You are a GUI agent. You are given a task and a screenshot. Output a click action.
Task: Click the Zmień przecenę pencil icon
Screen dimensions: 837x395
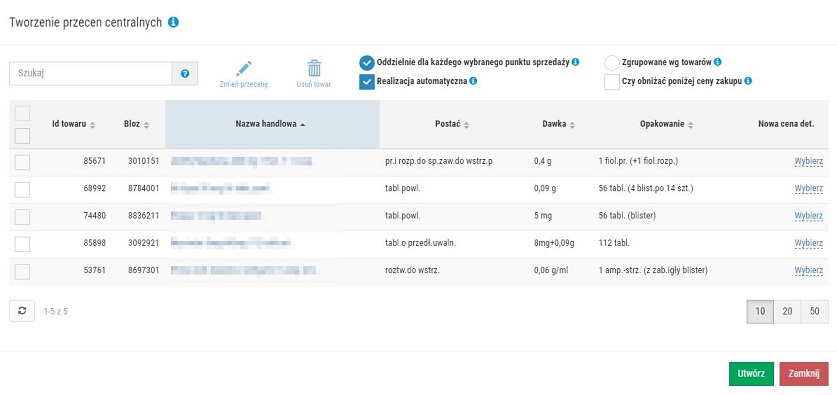[x=243, y=69]
